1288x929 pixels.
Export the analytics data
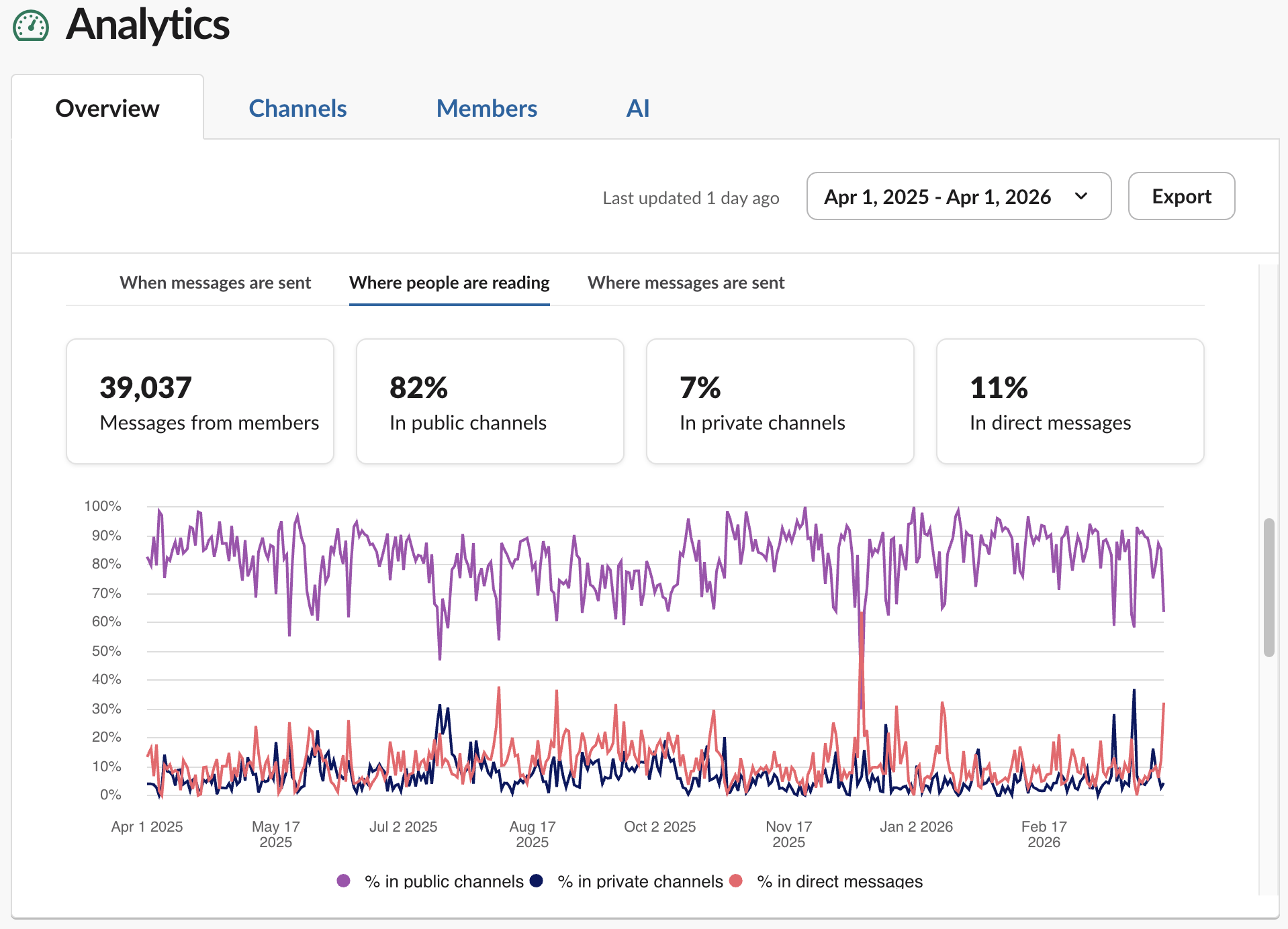coord(1181,196)
